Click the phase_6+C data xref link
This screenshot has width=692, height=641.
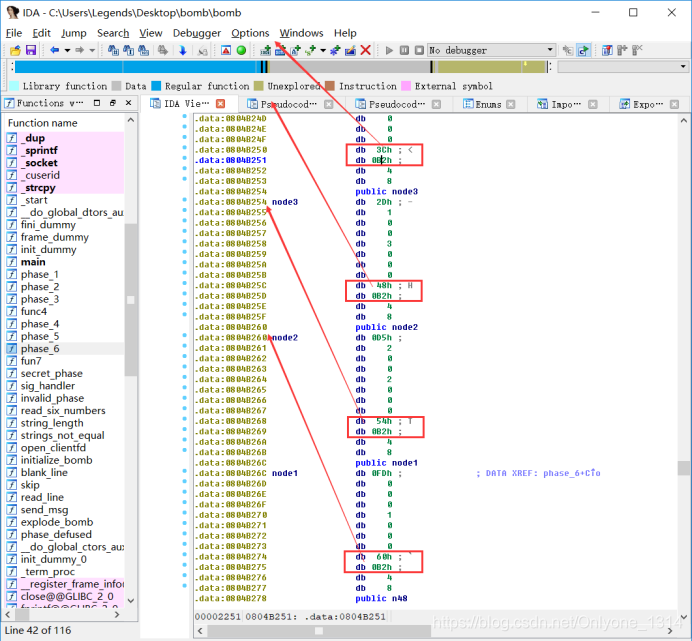[572, 473]
